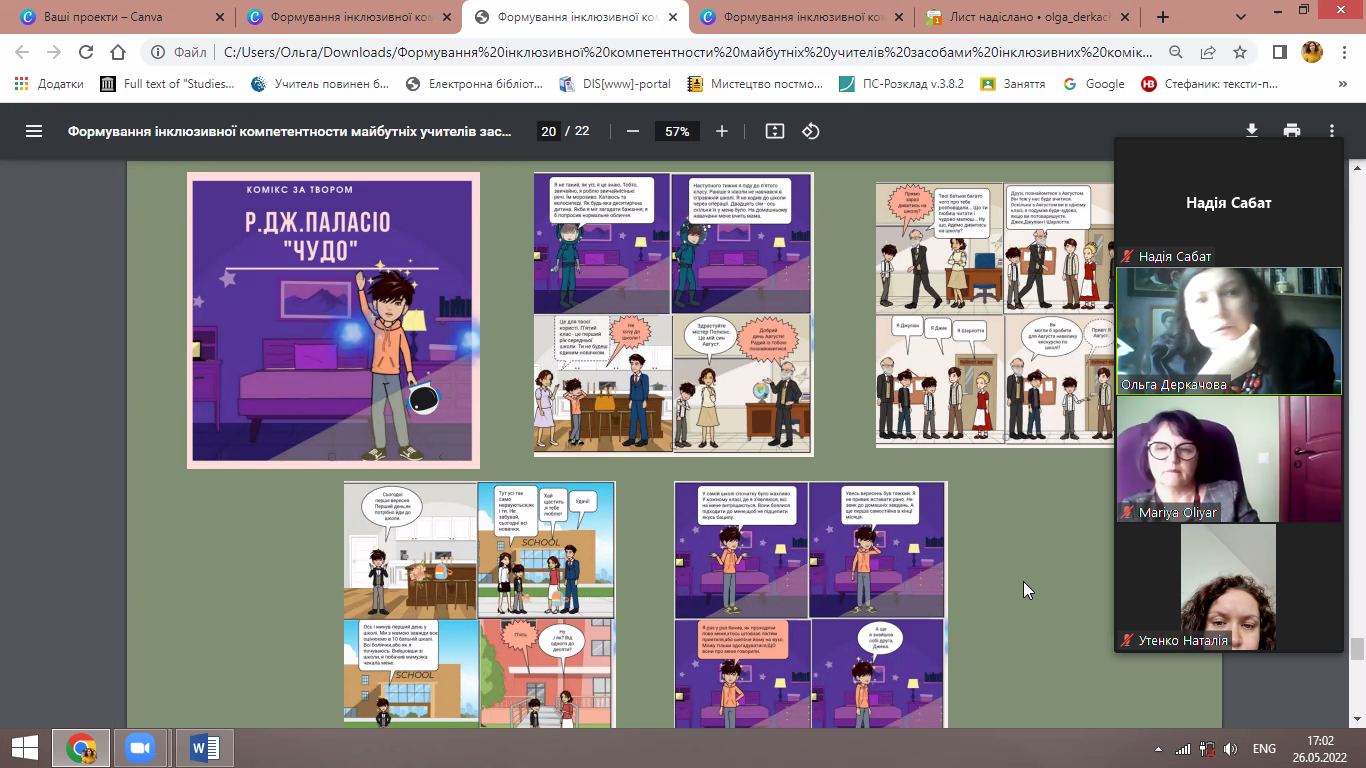1366x768 pixels.
Task: Toggle the browser side panel
Action: tap(1279, 53)
